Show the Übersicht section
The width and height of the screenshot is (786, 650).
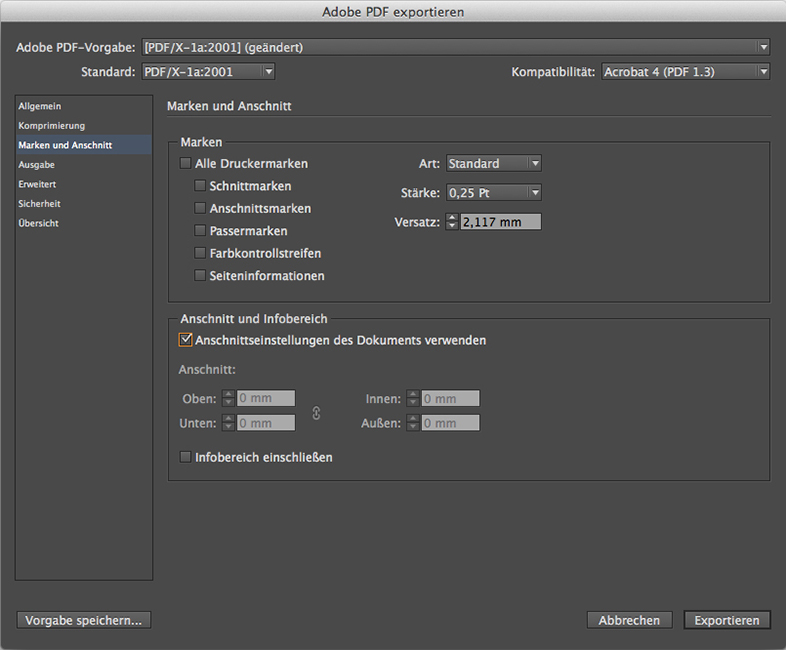click(83, 224)
